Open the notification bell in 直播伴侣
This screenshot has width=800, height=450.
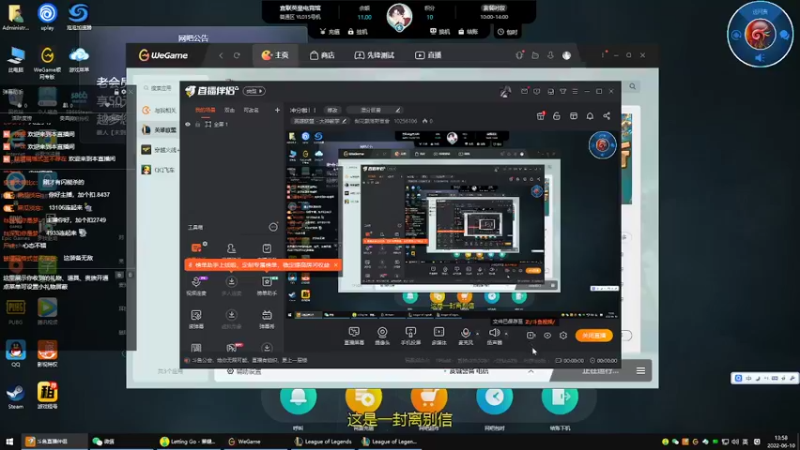coord(590,116)
